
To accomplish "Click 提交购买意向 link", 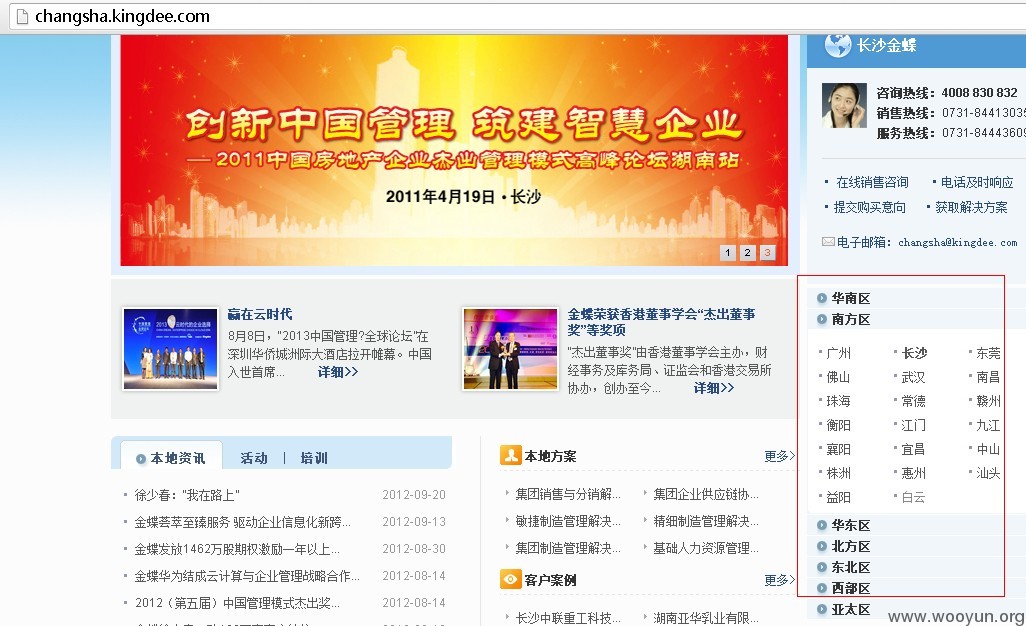I will coord(870,207).
